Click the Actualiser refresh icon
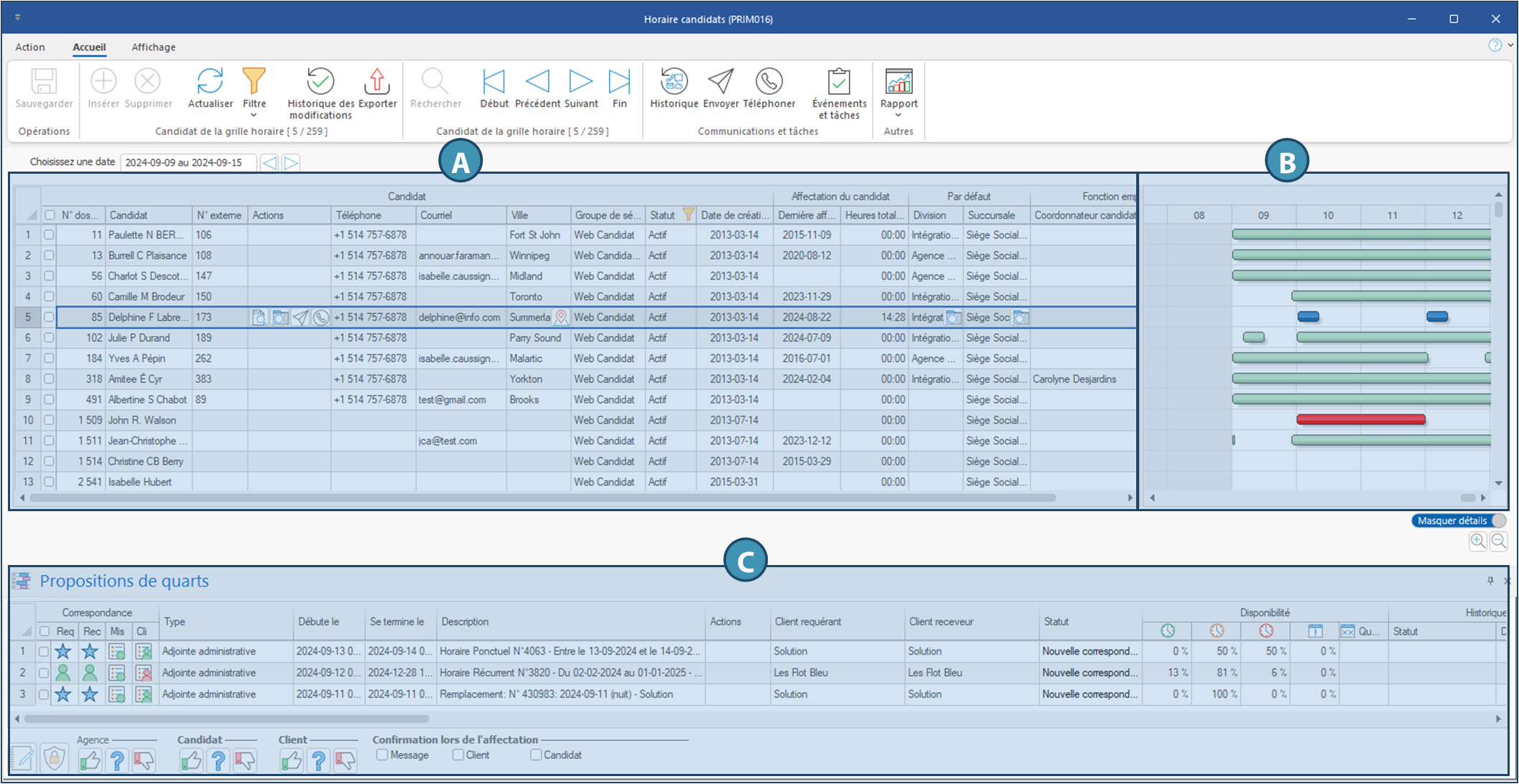 click(210, 82)
